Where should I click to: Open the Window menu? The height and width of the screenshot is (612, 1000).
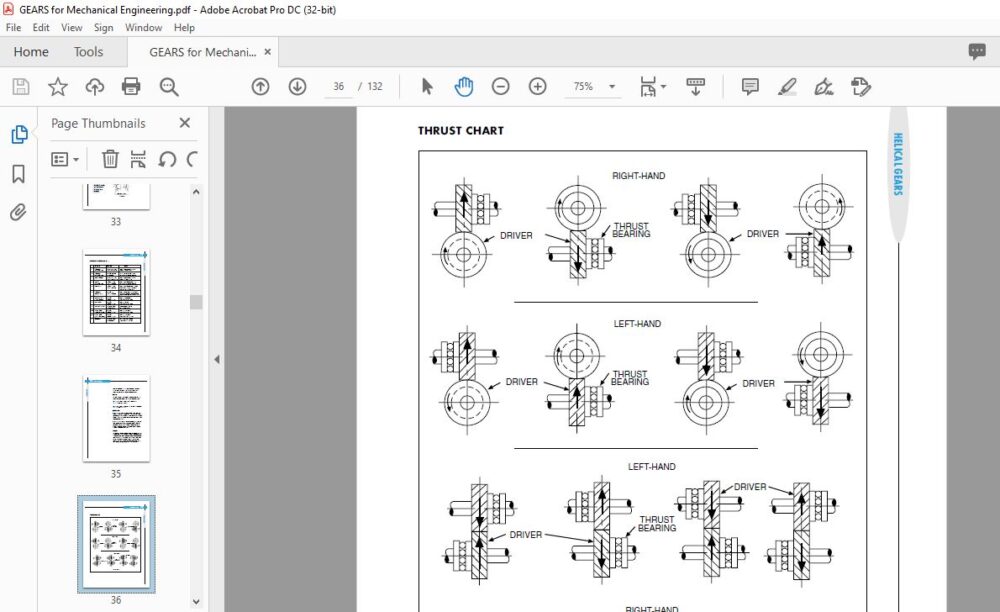(143, 27)
